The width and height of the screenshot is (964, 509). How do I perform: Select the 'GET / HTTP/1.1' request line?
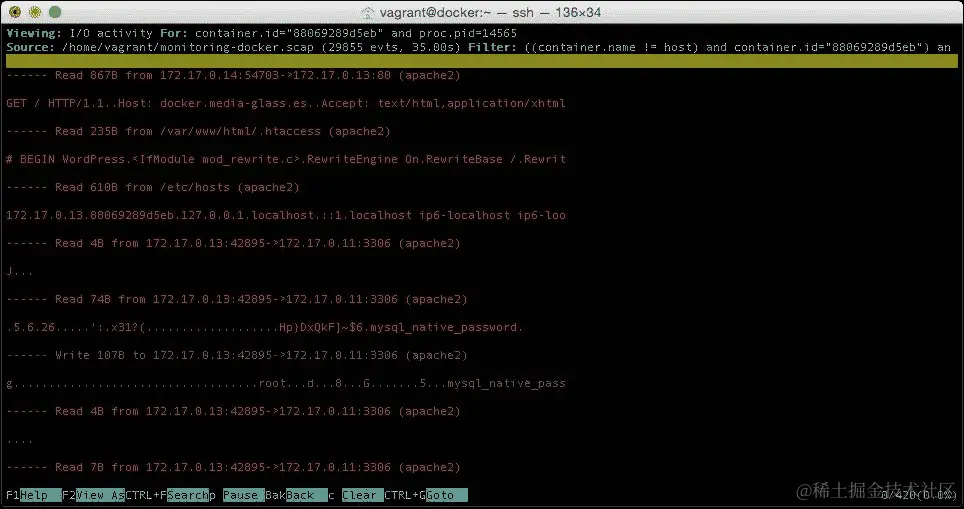tap(286, 103)
